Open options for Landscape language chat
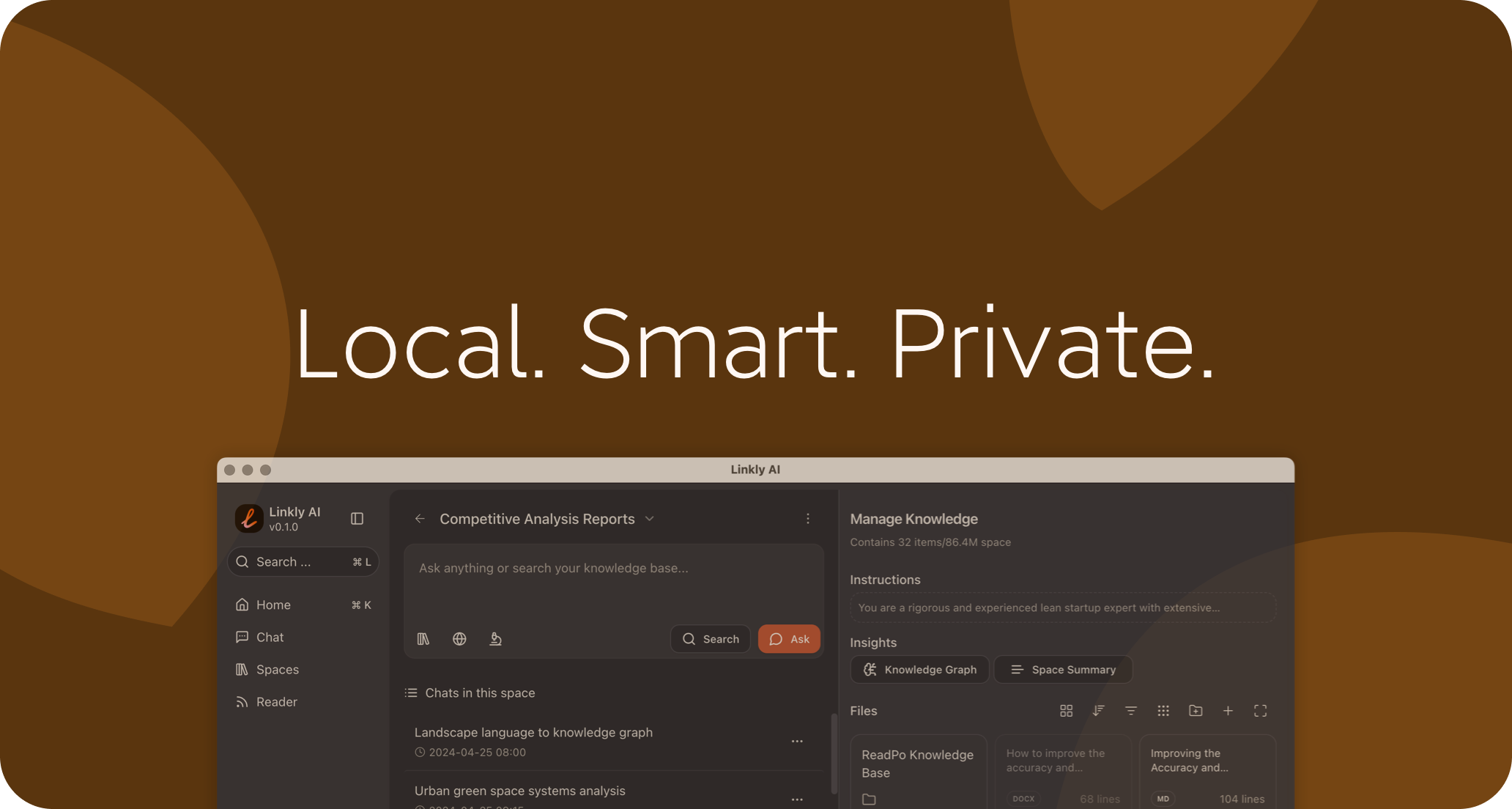The image size is (1512, 809). point(797,742)
